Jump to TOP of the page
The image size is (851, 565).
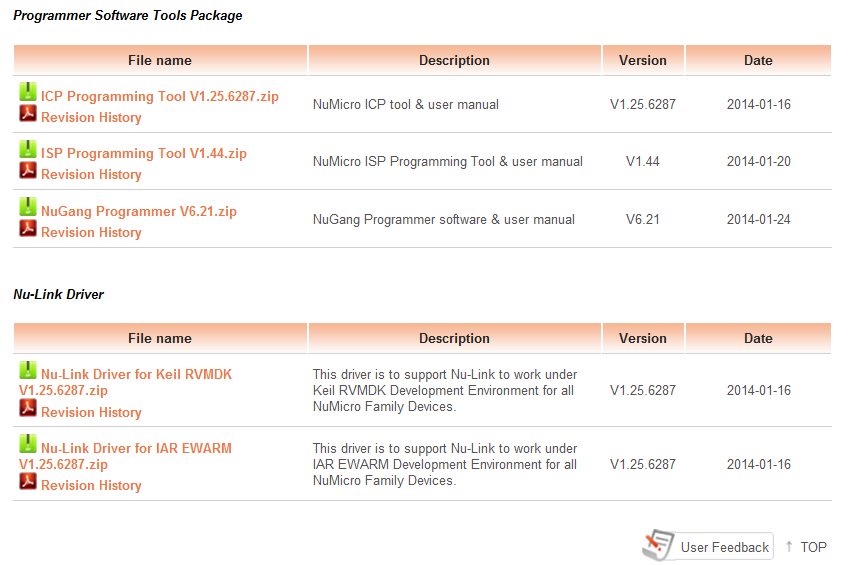pyautogui.click(x=806, y=547)
